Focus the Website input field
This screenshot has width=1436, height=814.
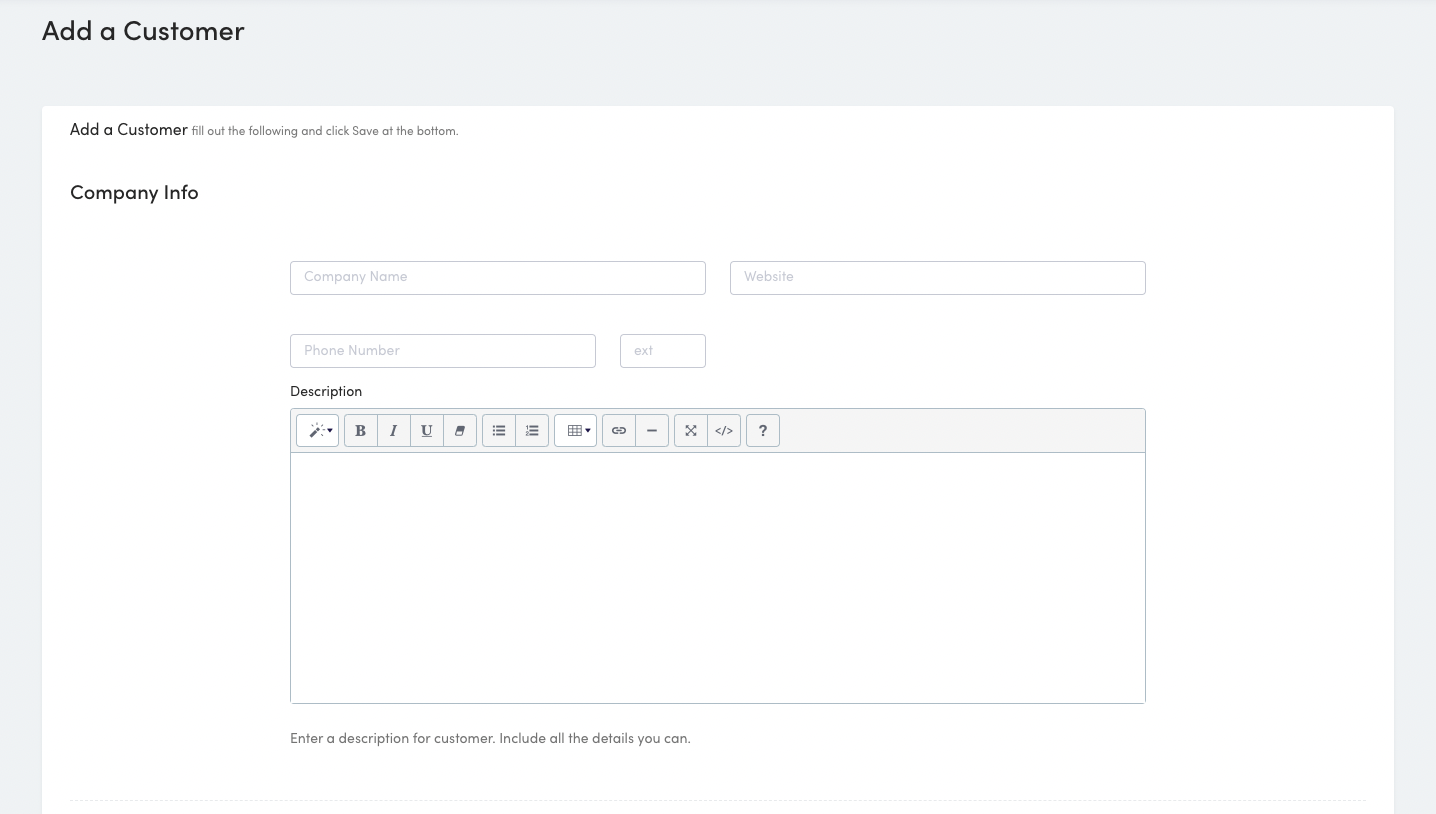pos(938,278)
